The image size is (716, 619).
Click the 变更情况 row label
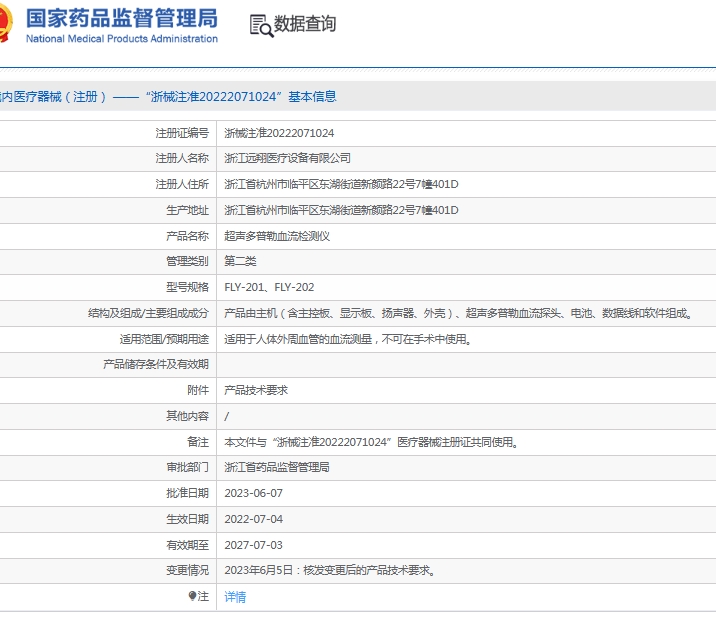[187, 571]
